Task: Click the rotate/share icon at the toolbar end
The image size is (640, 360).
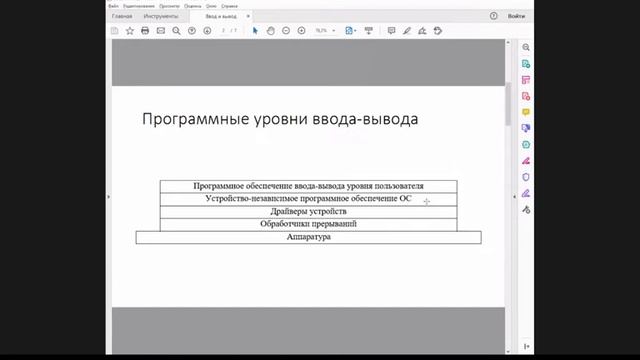Action: point(438,31)
